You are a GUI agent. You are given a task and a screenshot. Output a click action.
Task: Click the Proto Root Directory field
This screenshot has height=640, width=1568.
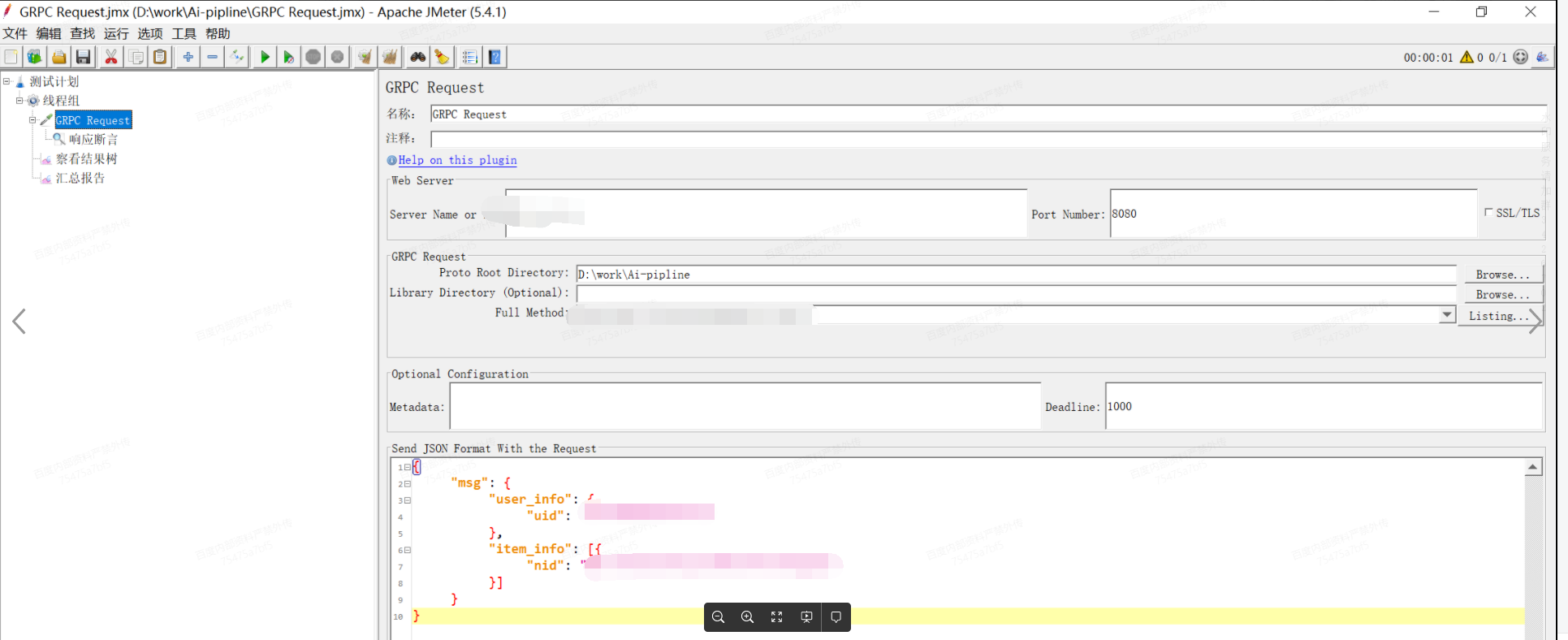[x=1017, y=275]
